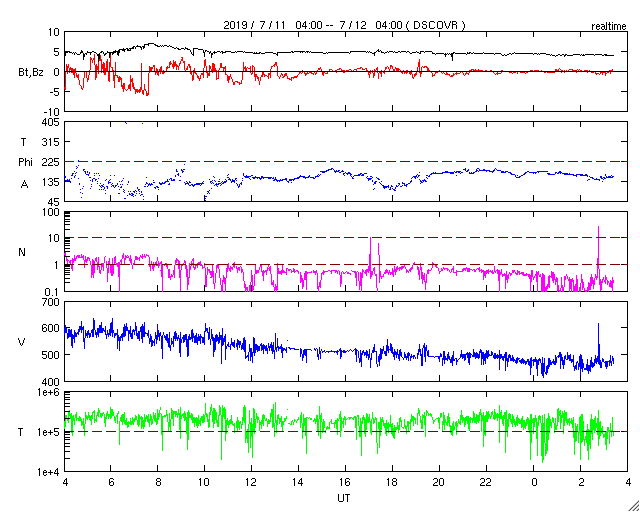Click the "225" tick on the Phi axis
The width and height of the screenshot is (640, 512).
click(x=52, y=162)
